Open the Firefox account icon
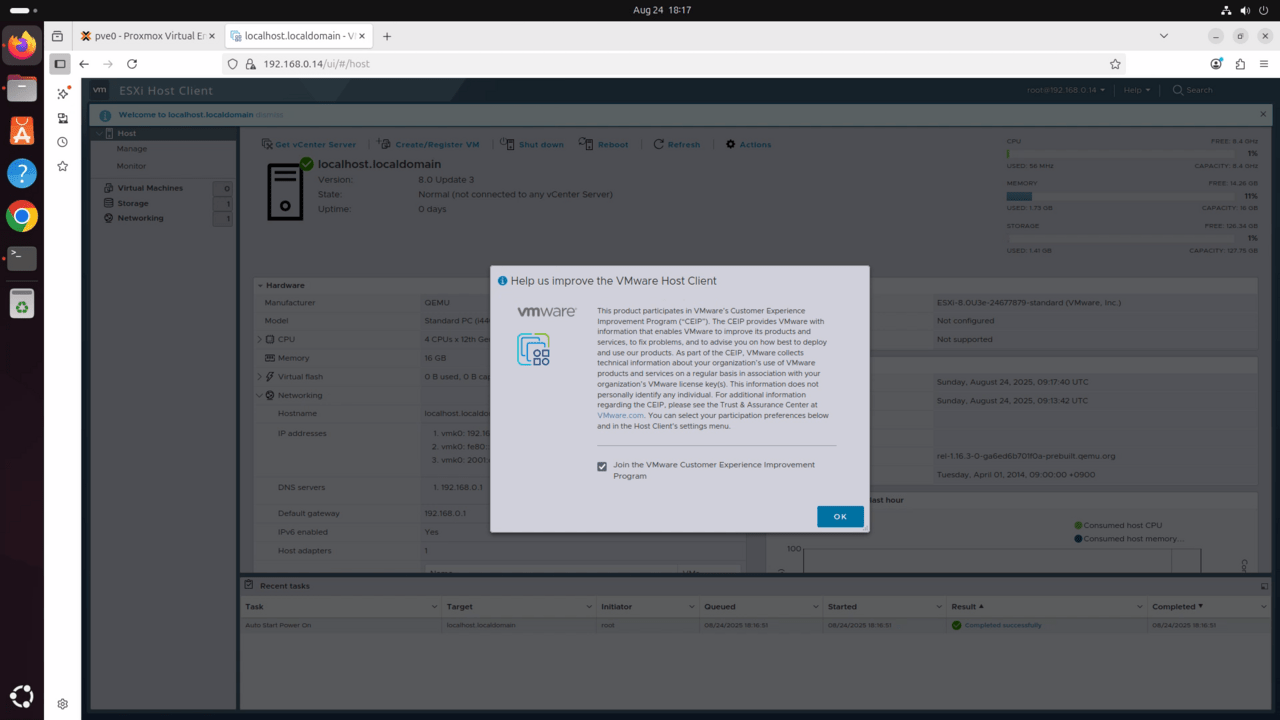 [1216, 64]
